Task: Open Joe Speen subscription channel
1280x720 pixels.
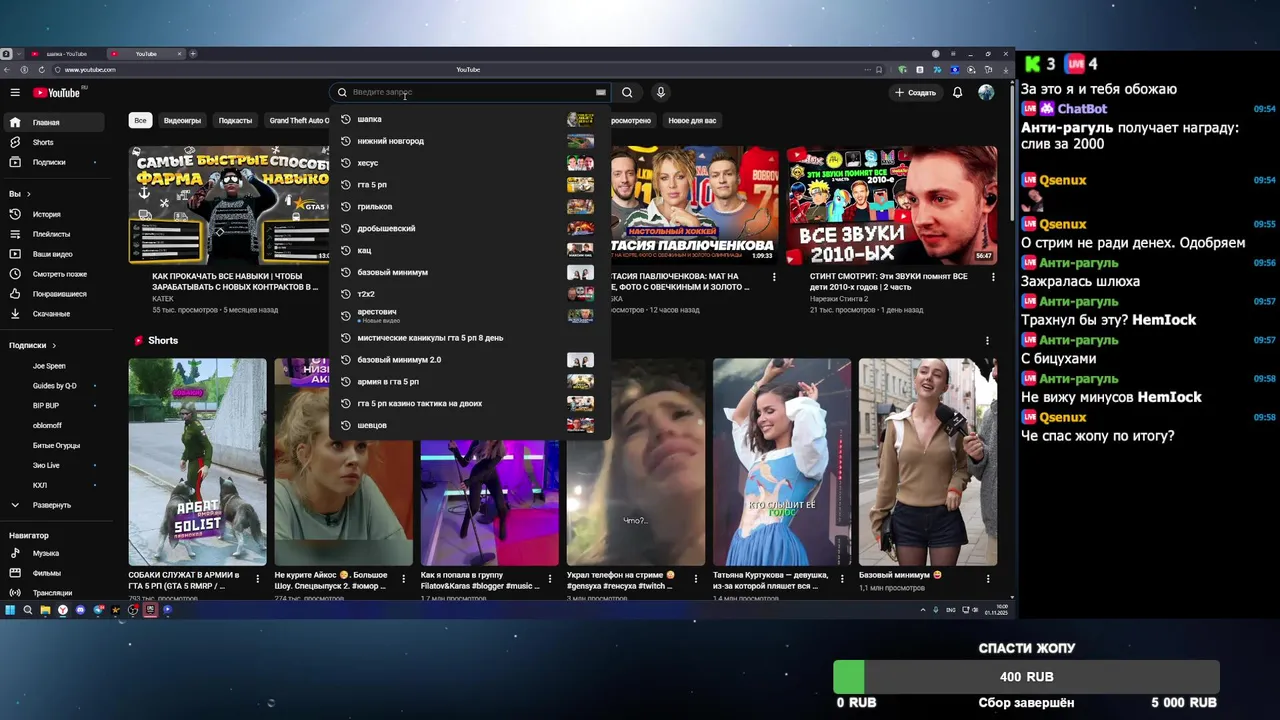Action: click(55, 366)
